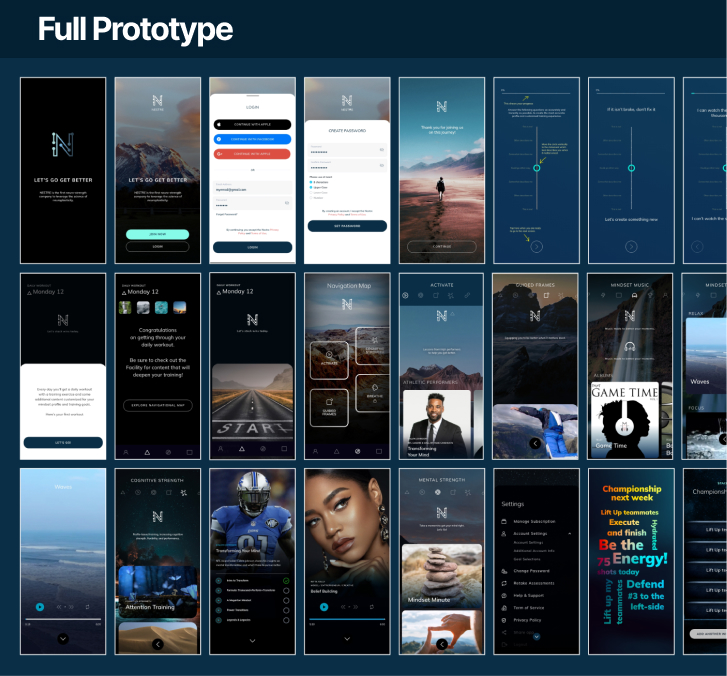Viewport: 727px width, 676px height.
Task: Click the Guided Frames tile icon on Navigation Map
Action: 329,402
